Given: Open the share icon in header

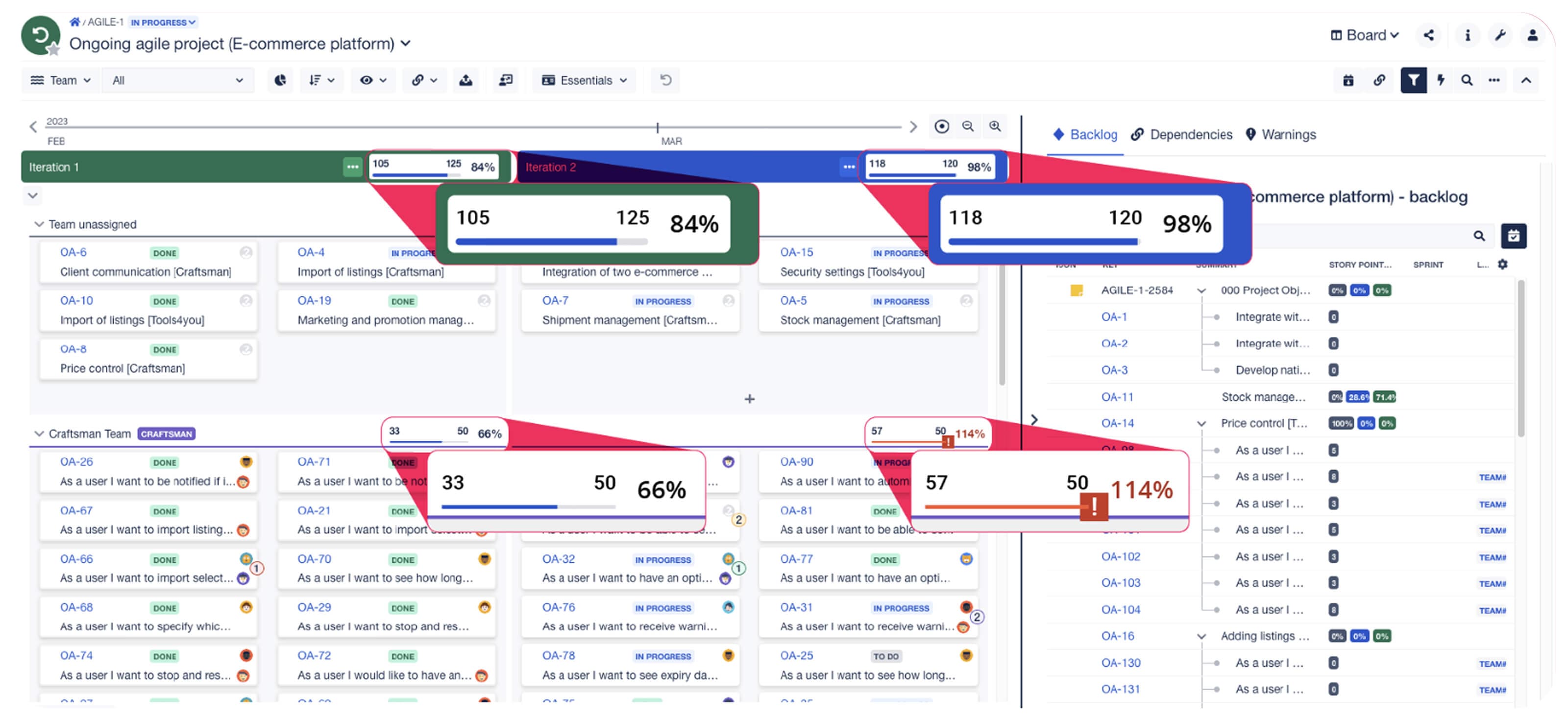Looking at the screenshot, I should (x=1429, y=35).
